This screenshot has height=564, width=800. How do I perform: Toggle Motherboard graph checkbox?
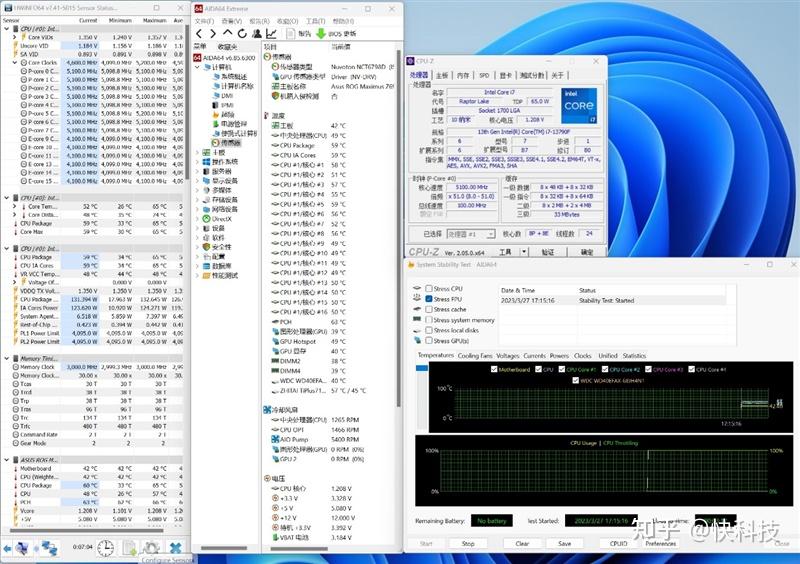[494, 369]
